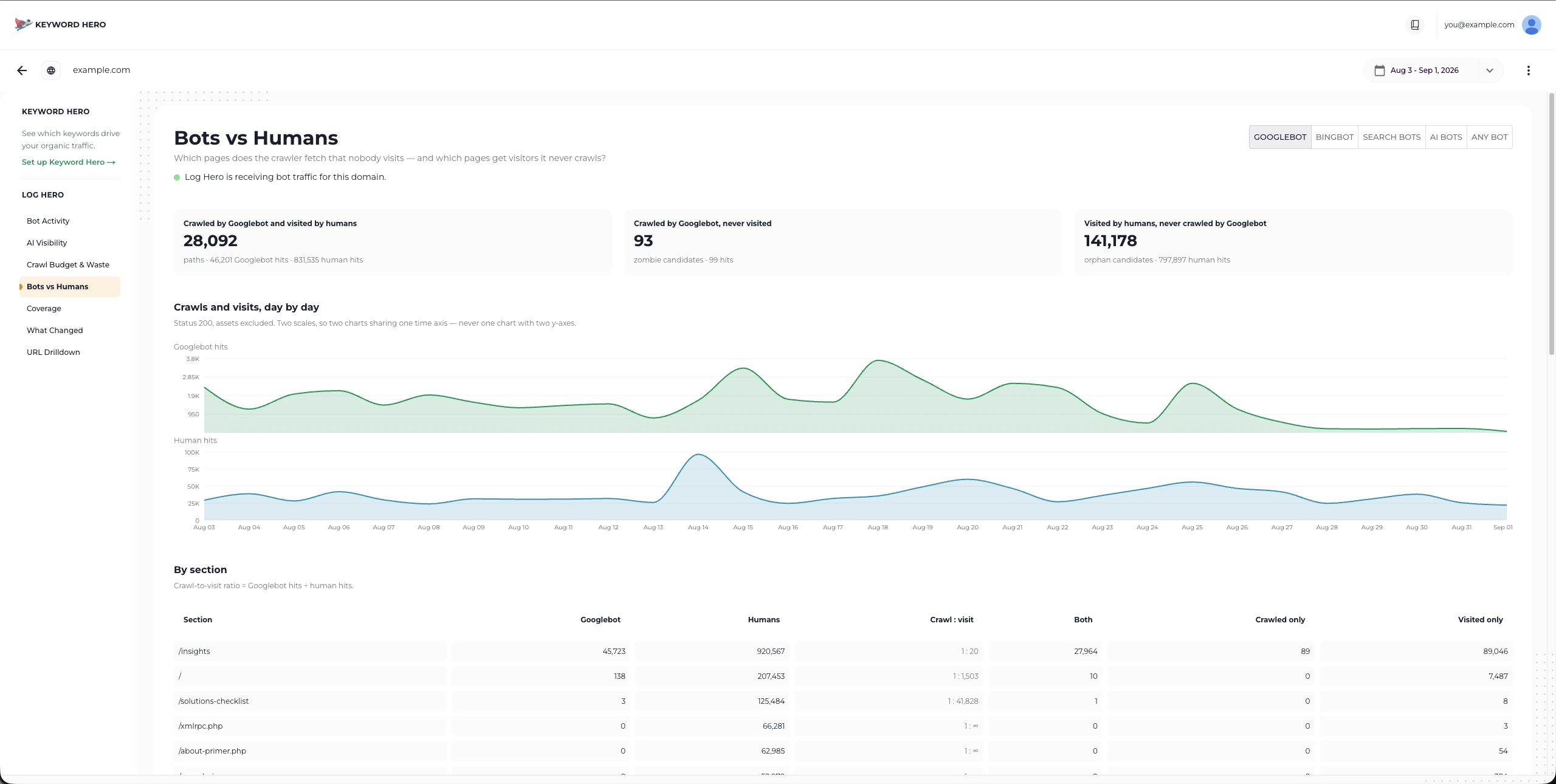The image size is (1556, 784).
Task: Open URL Drilldown in the sidebar
Action: click(x=70, y=352)
